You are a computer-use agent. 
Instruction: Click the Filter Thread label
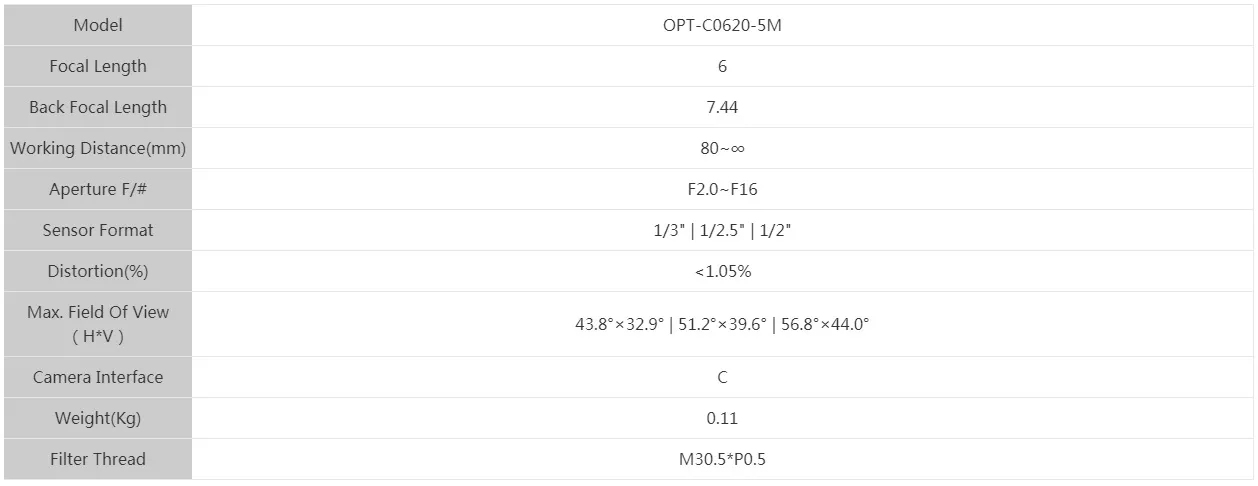click(98, 459)
